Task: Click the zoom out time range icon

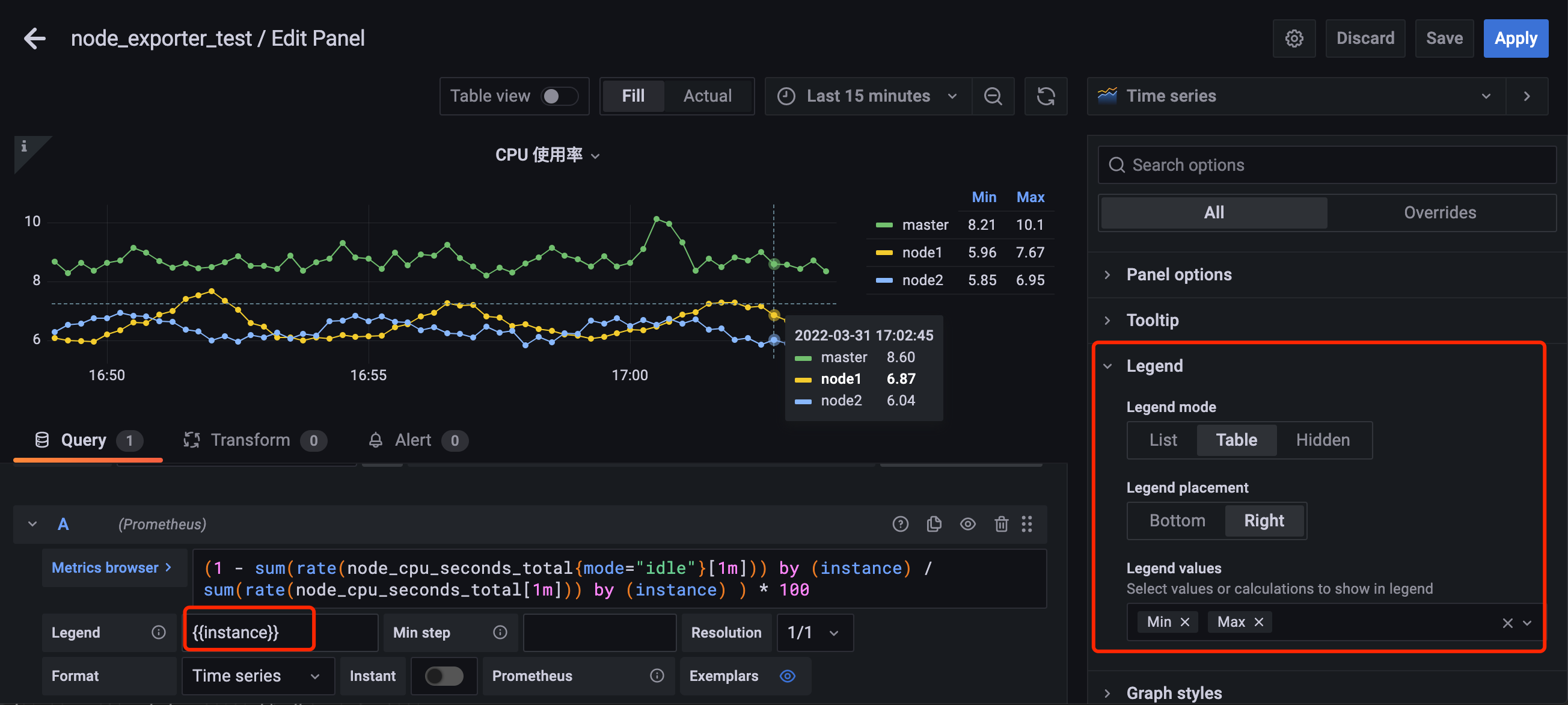Action: coord(993,96)
